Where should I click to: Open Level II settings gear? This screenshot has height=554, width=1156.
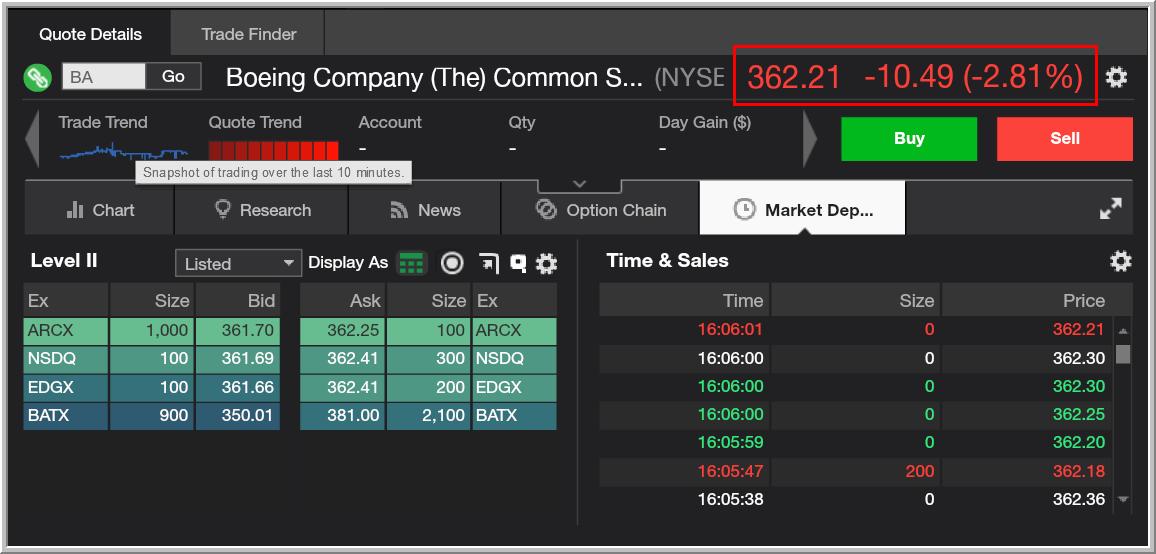pos(546,263)
